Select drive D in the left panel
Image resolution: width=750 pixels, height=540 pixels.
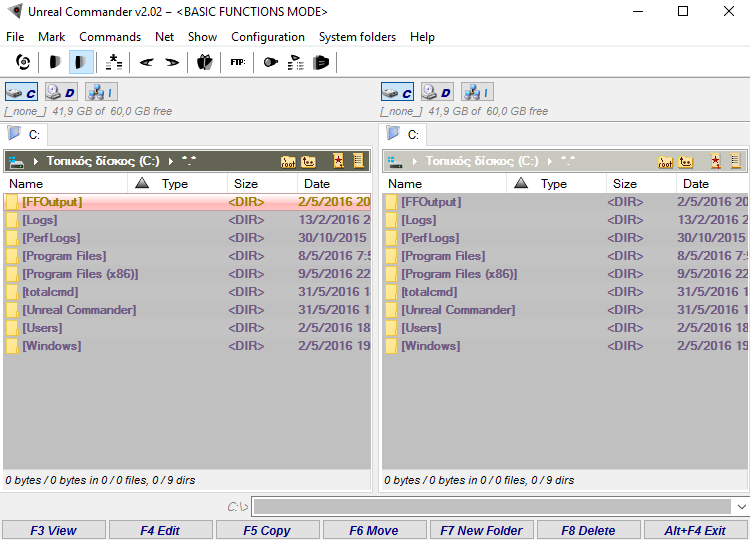click(x=61, y=92)
